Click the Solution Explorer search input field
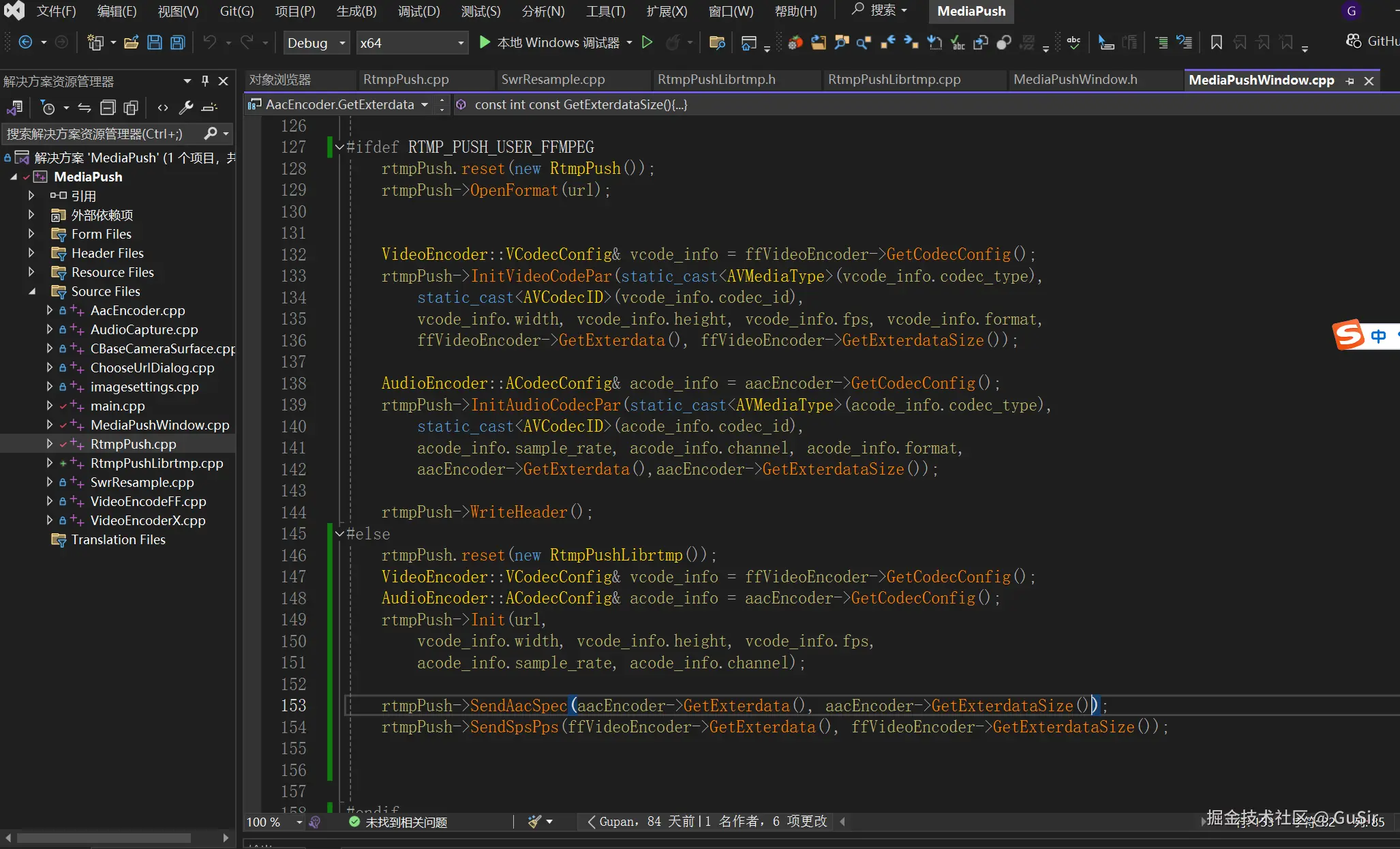This screenshot has height=849, width=1400. (x=102, y=134)
